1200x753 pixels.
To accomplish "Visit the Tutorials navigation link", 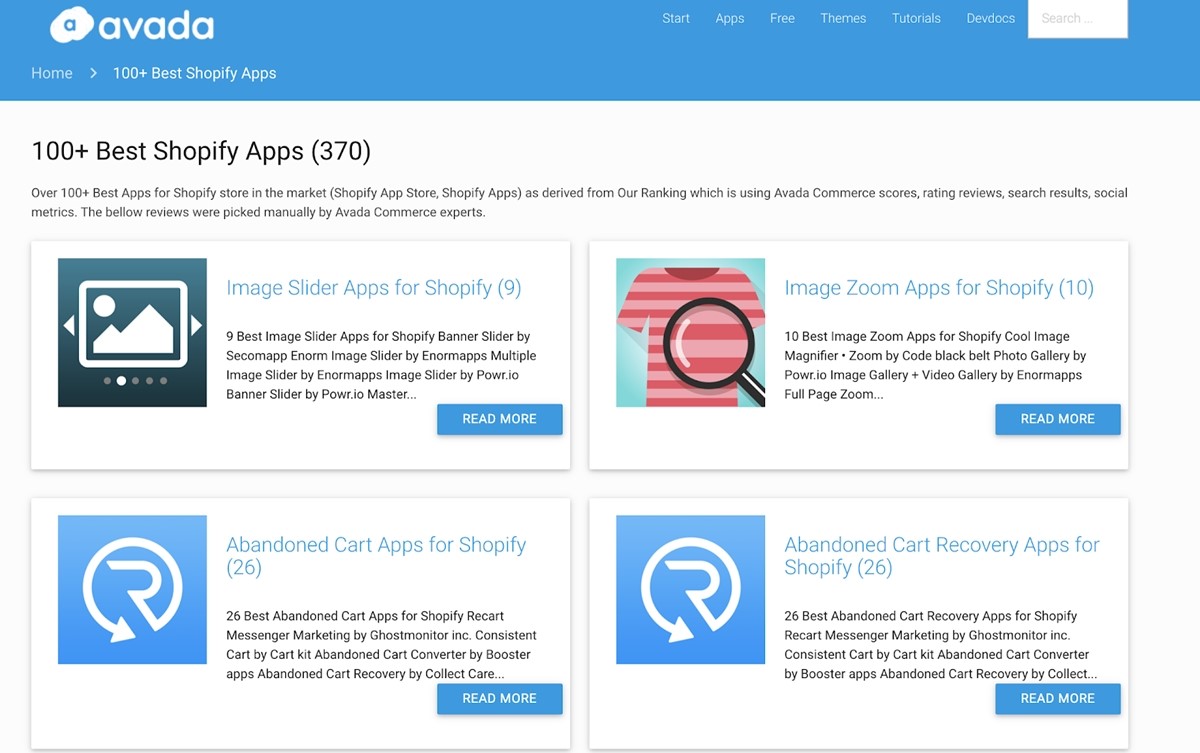I will click(916, 18).
